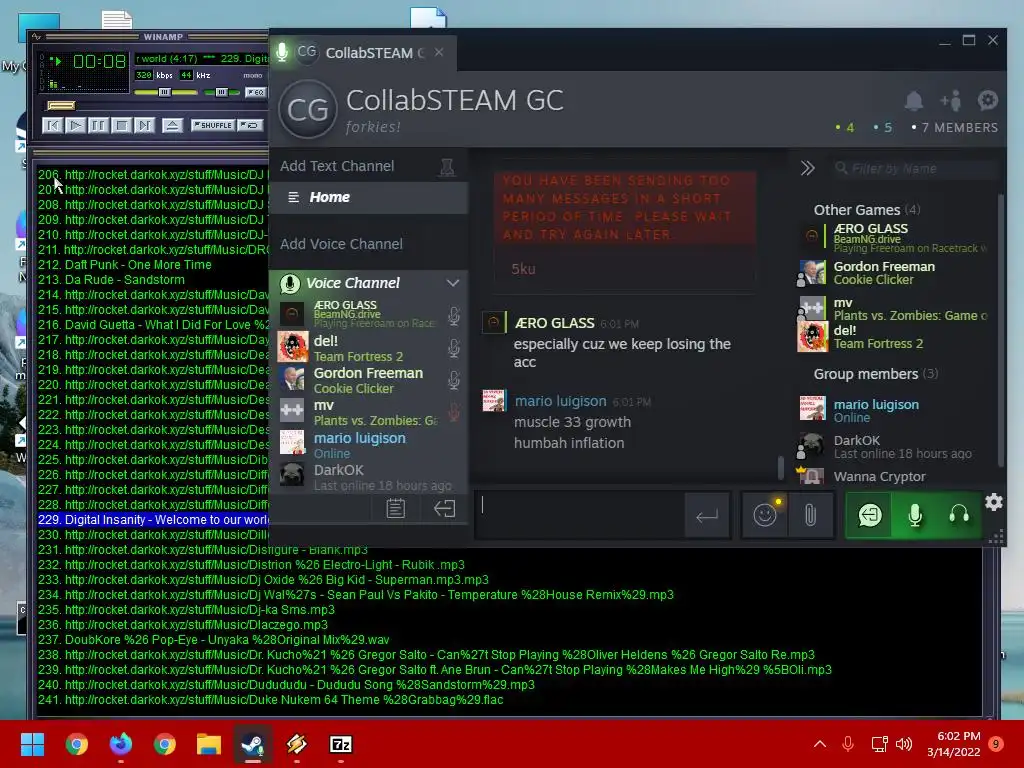The height and width of the screenshot is (768, 1024).
Task: Open group chat settings gear in header
Action: (987, 101)
